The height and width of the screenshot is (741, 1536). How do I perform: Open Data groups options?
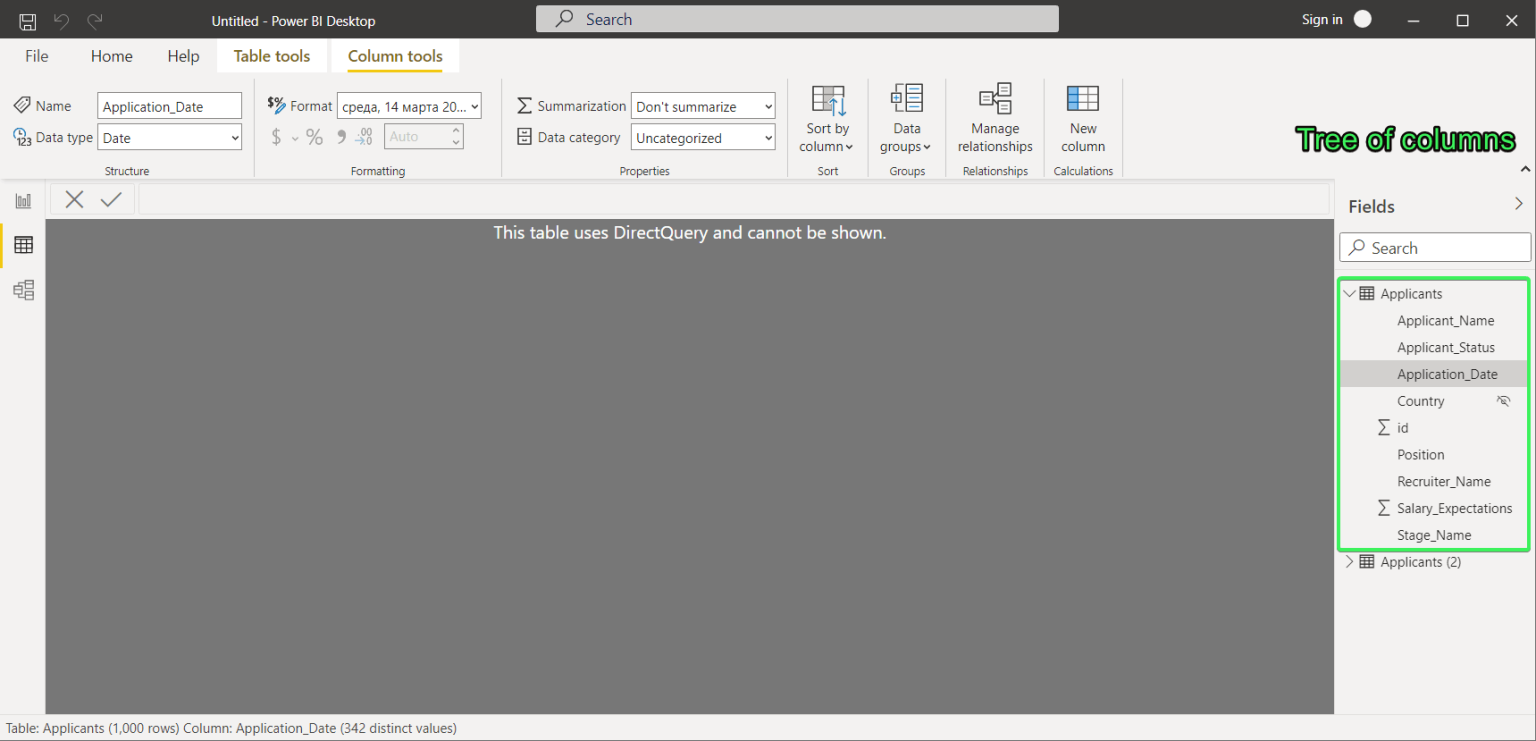tap(905, 118)
